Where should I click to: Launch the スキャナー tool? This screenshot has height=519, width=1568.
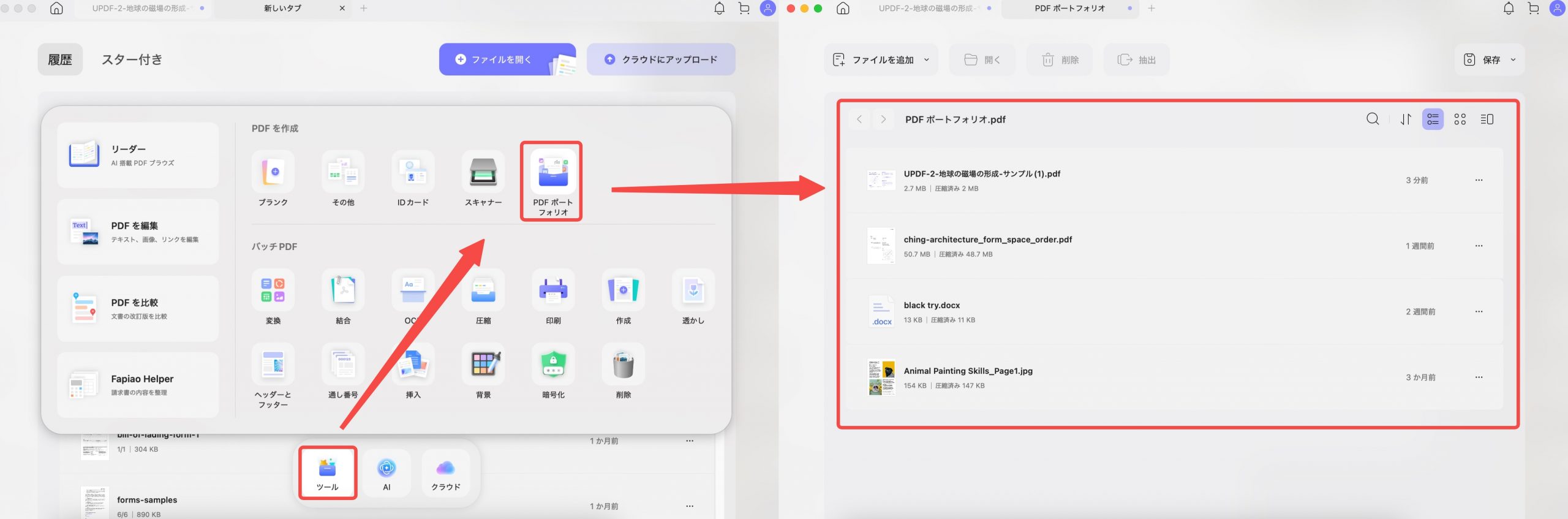(483, 172)
